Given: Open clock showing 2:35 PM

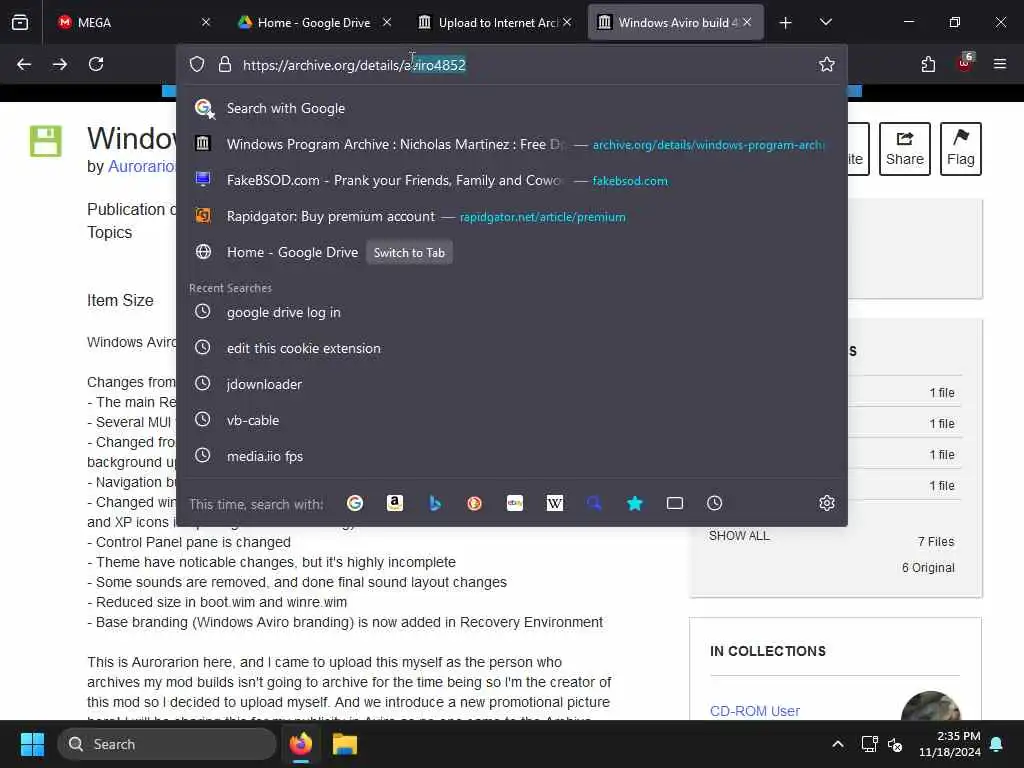Looking at the screenshot, I should coord(950,744).
